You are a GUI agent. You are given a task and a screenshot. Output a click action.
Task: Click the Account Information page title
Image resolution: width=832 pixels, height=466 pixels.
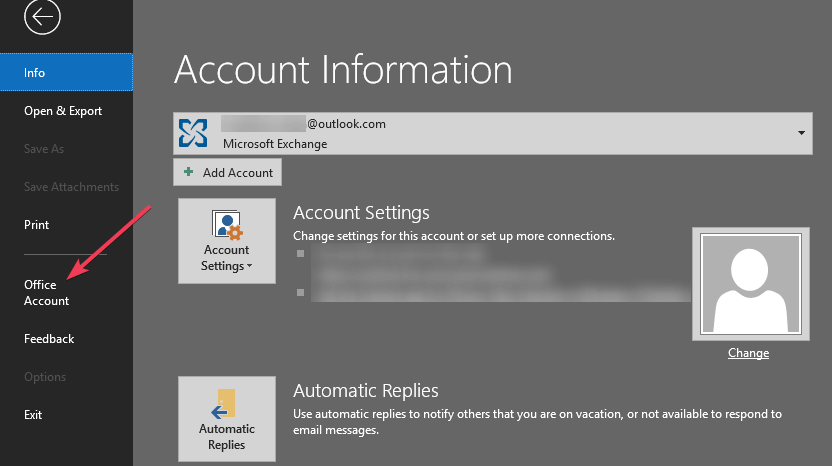(343, 70)
